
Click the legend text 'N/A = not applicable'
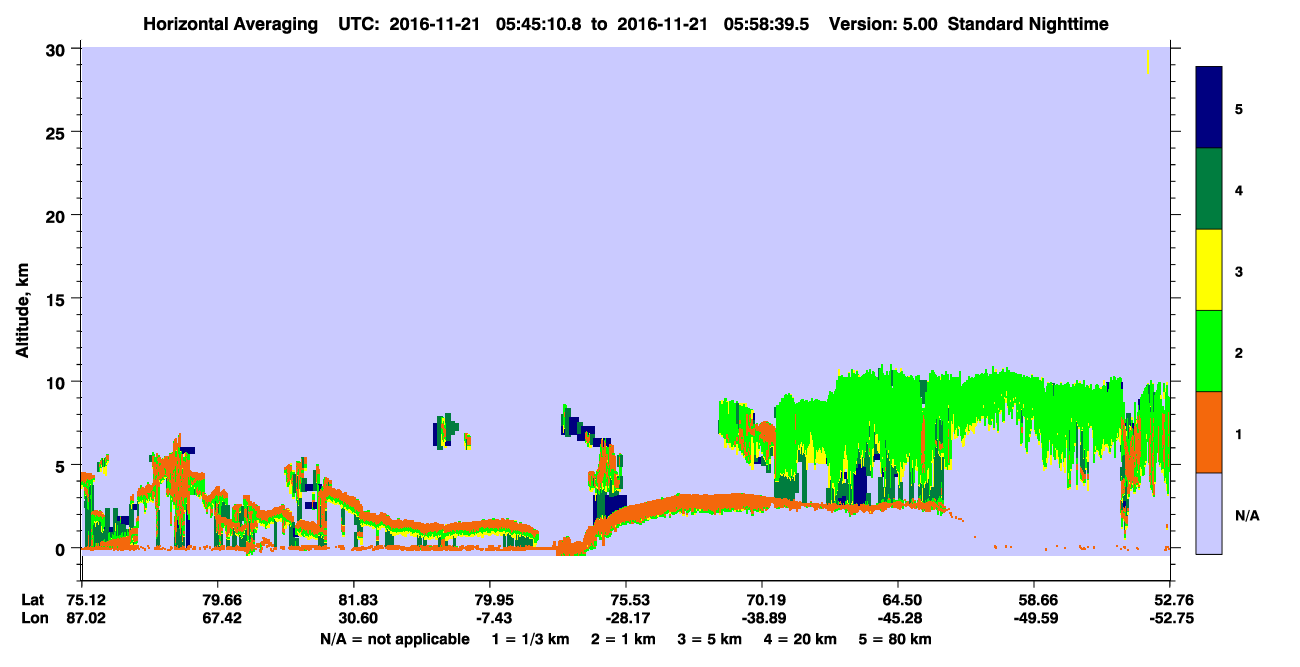[x=394, y=639]
